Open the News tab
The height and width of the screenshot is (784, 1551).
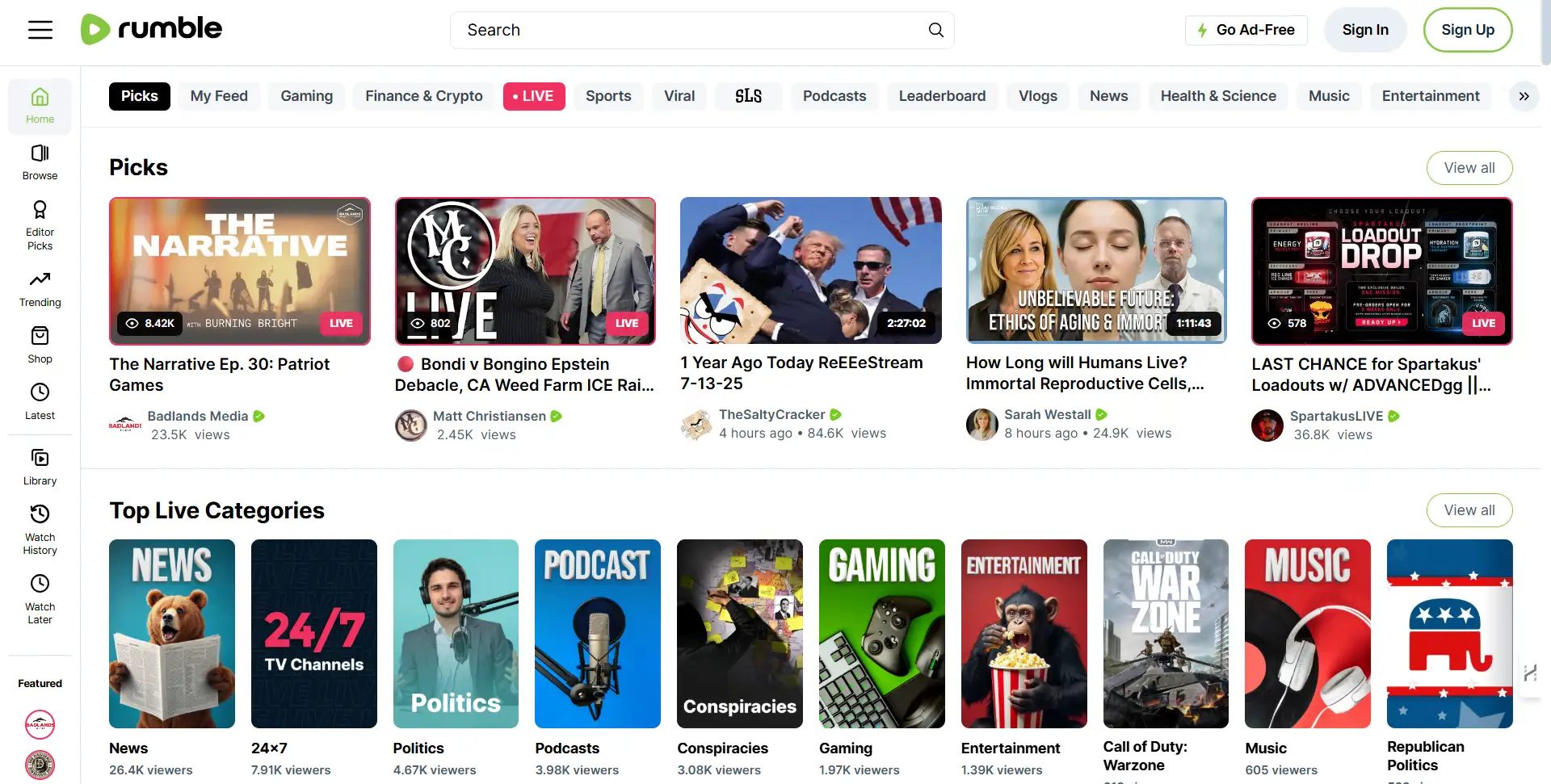point(1108,96)
